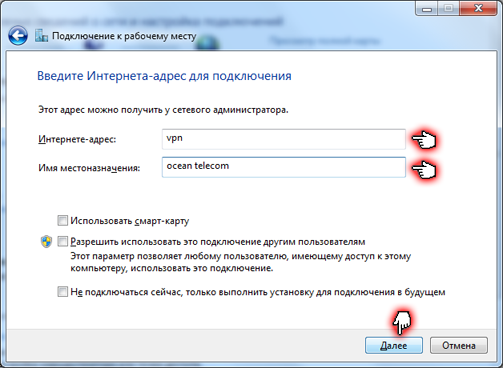Click the network wizard icon beside the title
The height and width of the screenshot is (368, 503).
pyautogui.click(x=41, y=36)
